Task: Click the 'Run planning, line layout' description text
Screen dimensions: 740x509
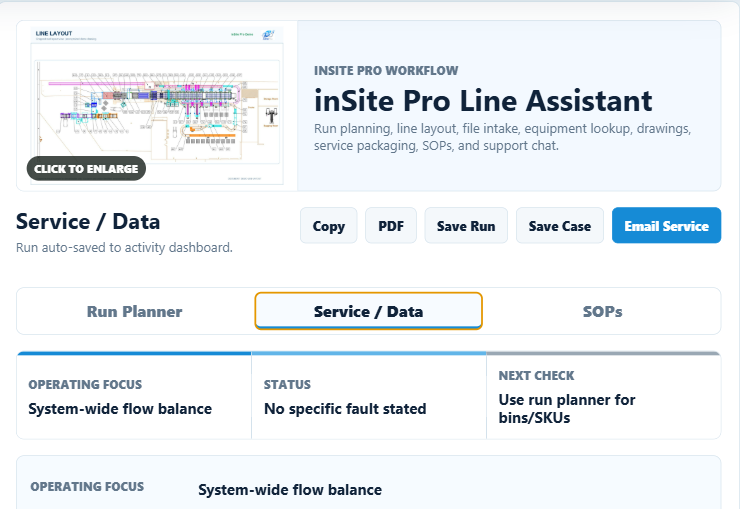Action: point(502,137)
